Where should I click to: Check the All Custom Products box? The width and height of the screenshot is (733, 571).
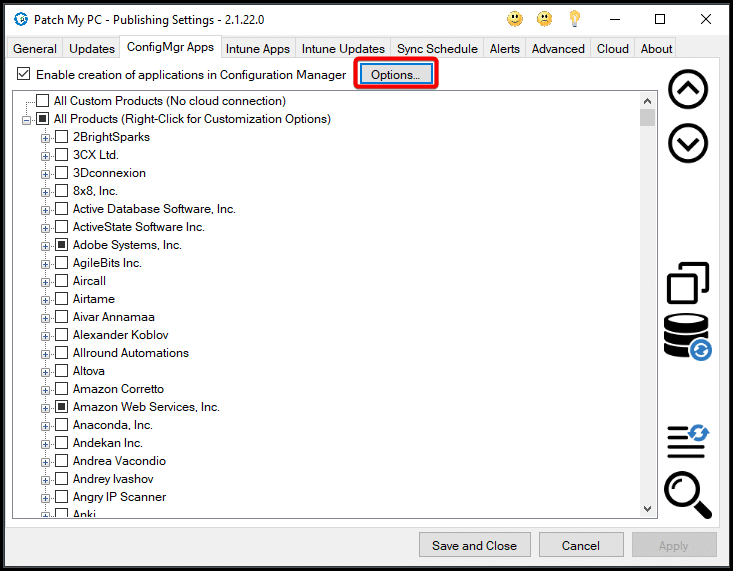click(x=42, y=101)
